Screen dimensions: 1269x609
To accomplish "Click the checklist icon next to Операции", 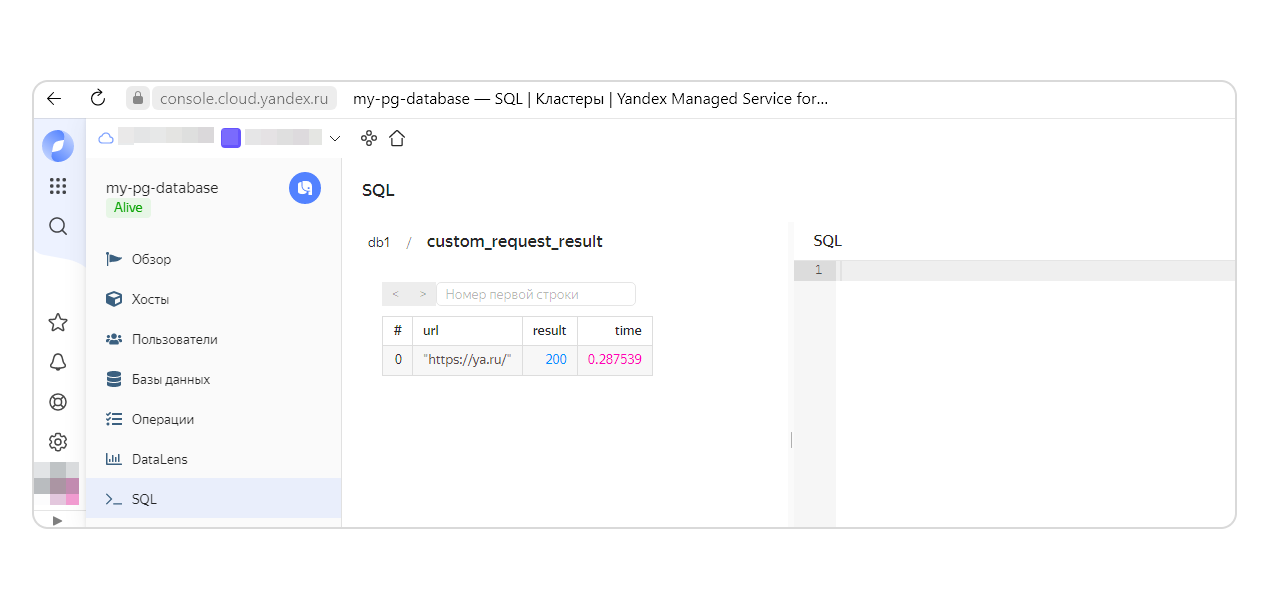I will 114,419.
